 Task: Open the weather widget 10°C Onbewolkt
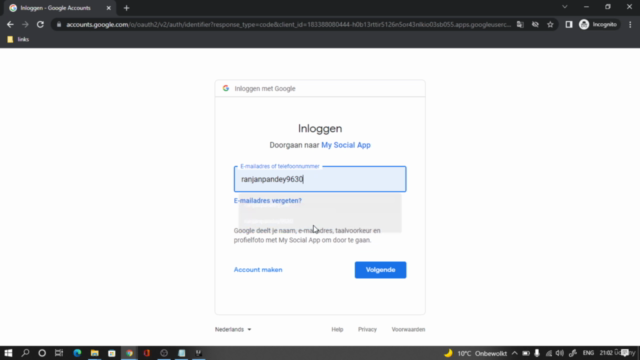(476, 353)
